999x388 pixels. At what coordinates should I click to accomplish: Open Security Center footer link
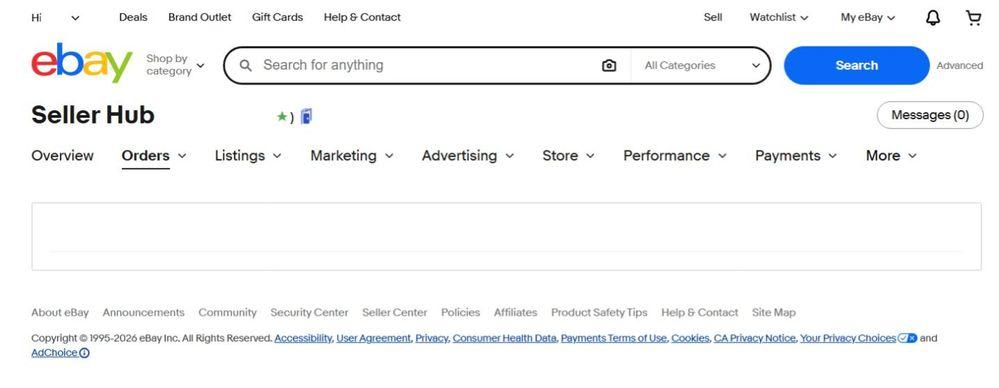click(x=309, y=313)
